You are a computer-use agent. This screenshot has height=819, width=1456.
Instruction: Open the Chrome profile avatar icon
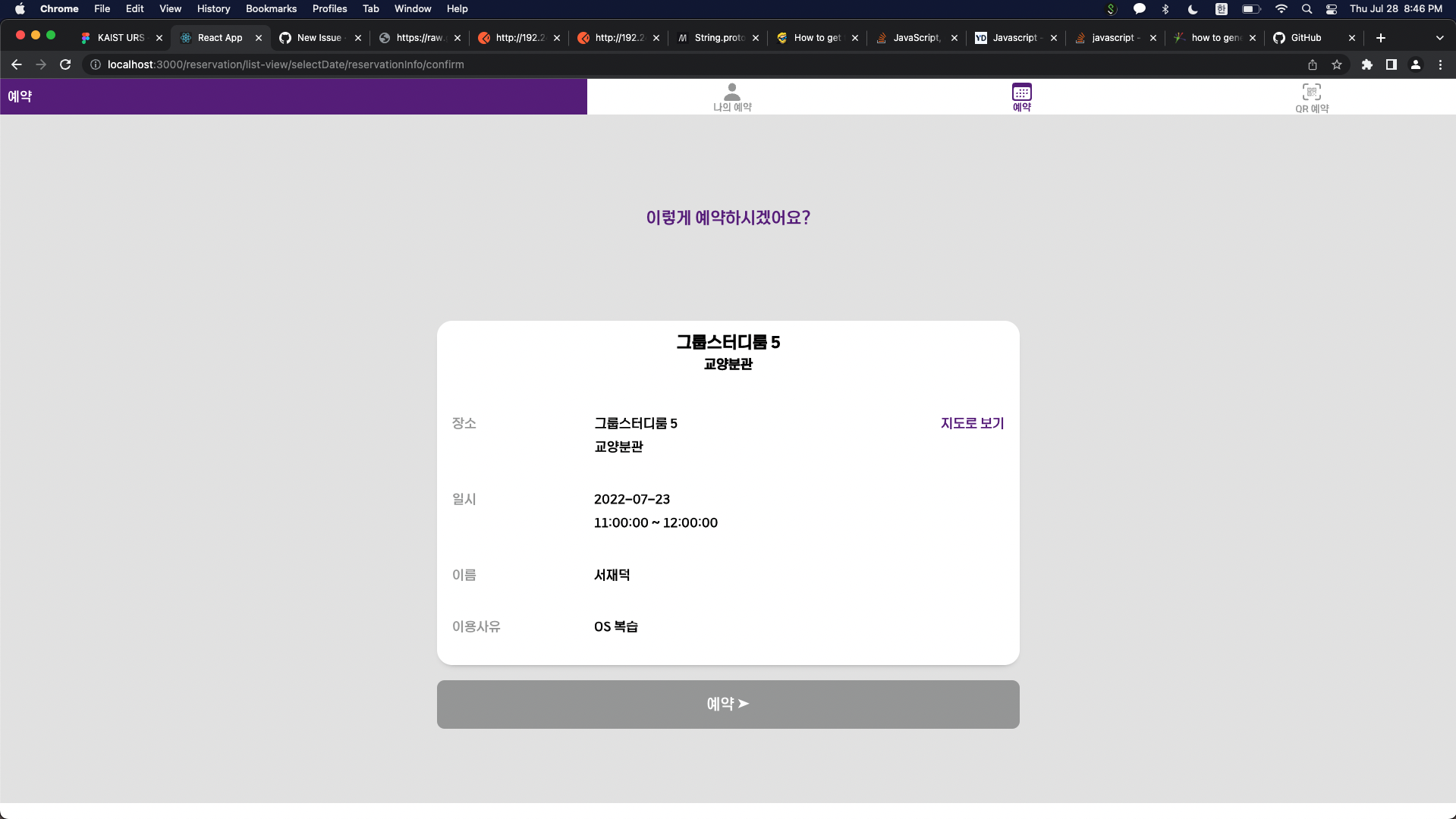[x=1416, y=64]
